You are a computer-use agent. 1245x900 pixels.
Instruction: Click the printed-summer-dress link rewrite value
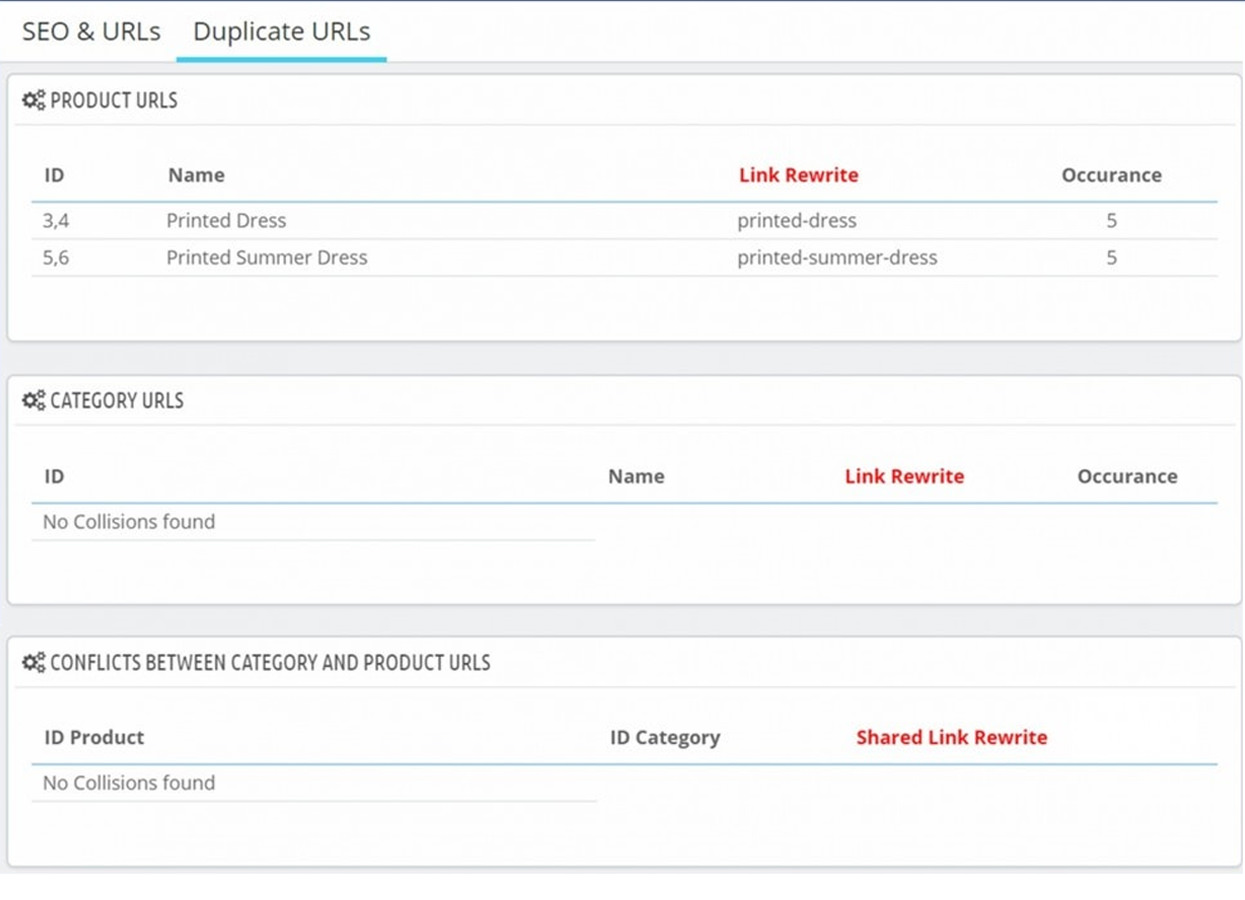click(x=837, y=258)
